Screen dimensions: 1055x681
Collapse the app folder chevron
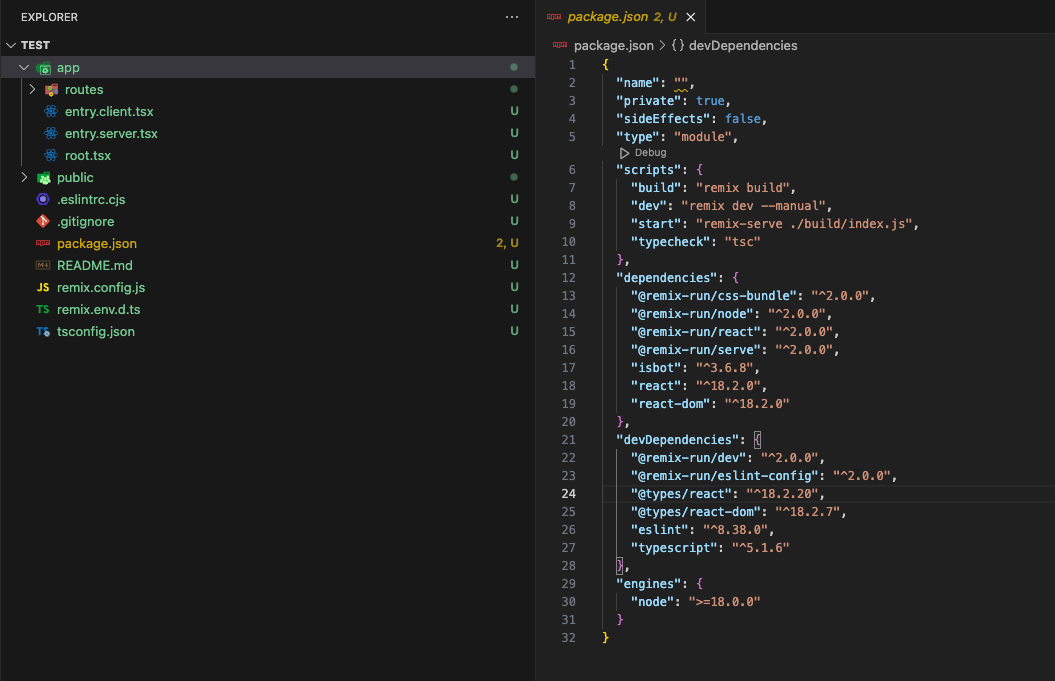tap(24, 67)
